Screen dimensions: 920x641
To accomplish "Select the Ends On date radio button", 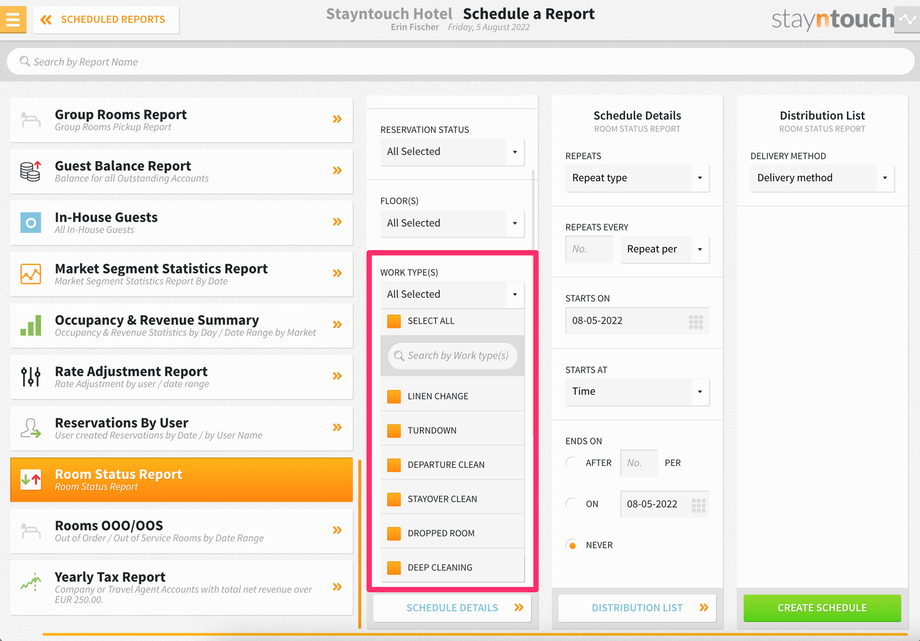I will [x=571, y=504].
